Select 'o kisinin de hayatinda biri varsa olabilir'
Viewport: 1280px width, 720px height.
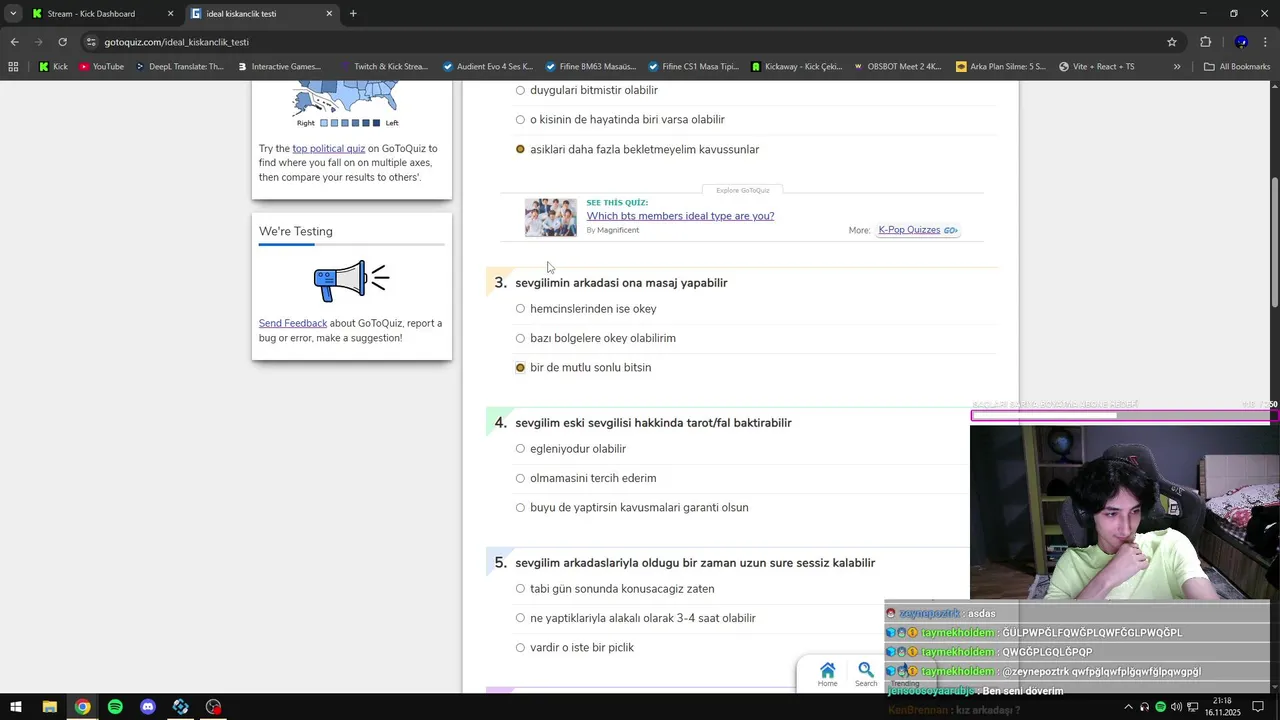coord(520,120)
